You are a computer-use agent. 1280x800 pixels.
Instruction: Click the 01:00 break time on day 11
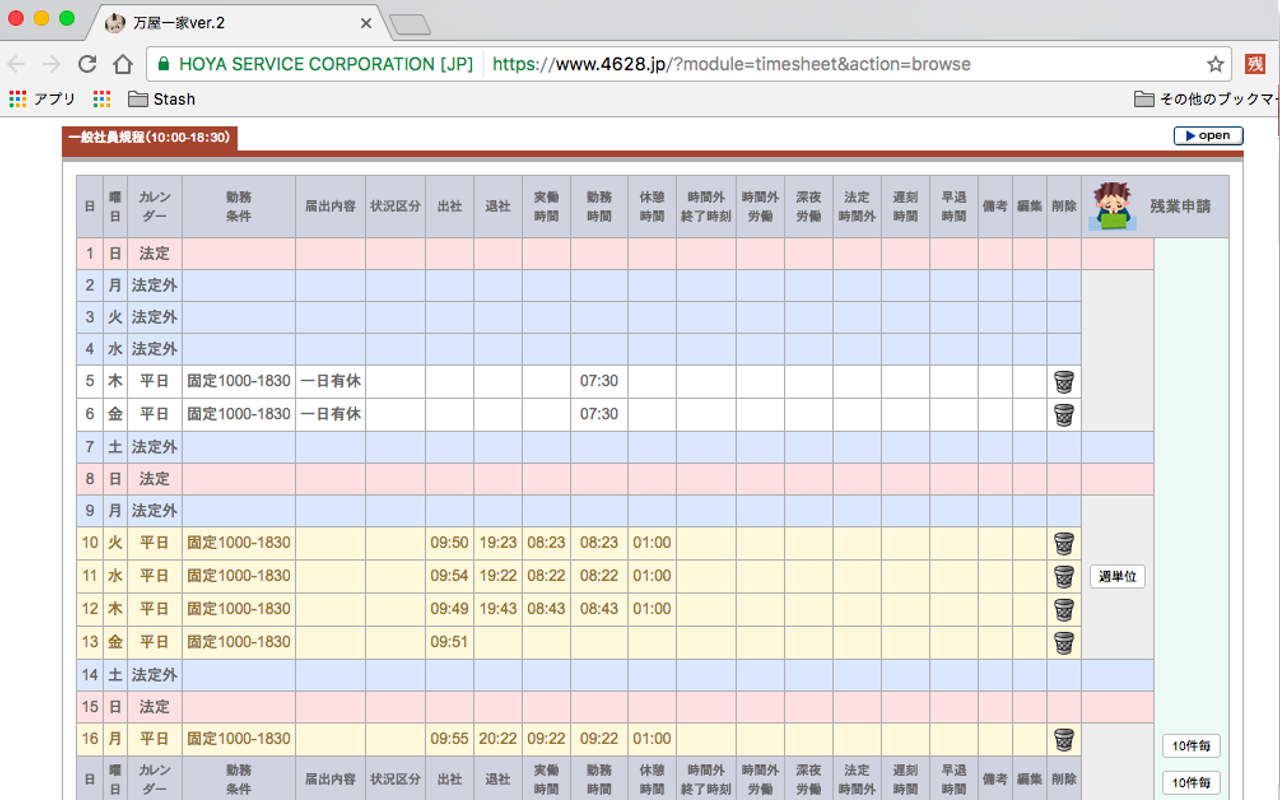[x=652, y=576]
